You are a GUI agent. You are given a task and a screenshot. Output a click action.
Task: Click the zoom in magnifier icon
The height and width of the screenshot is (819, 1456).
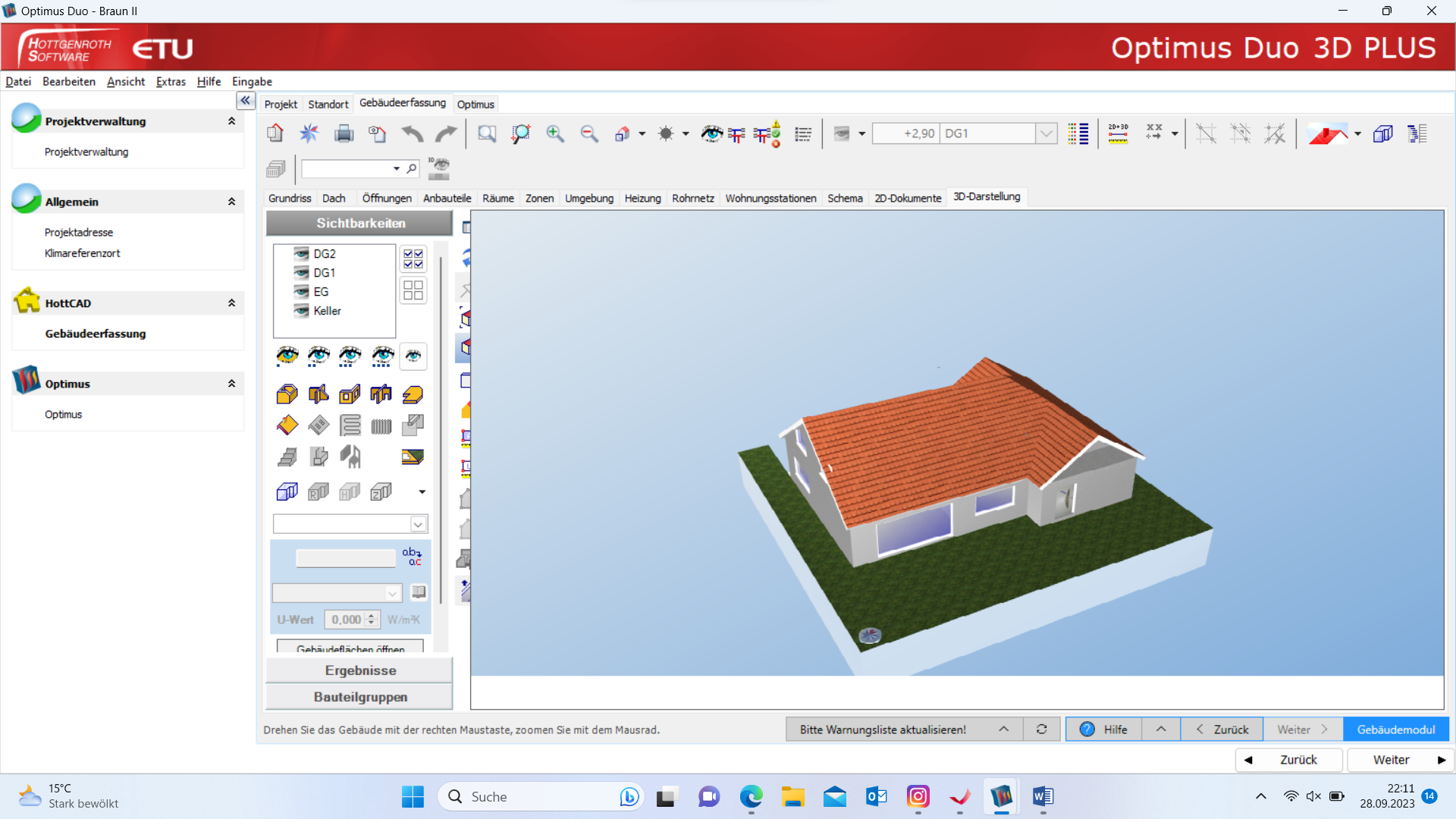[555, 134]
